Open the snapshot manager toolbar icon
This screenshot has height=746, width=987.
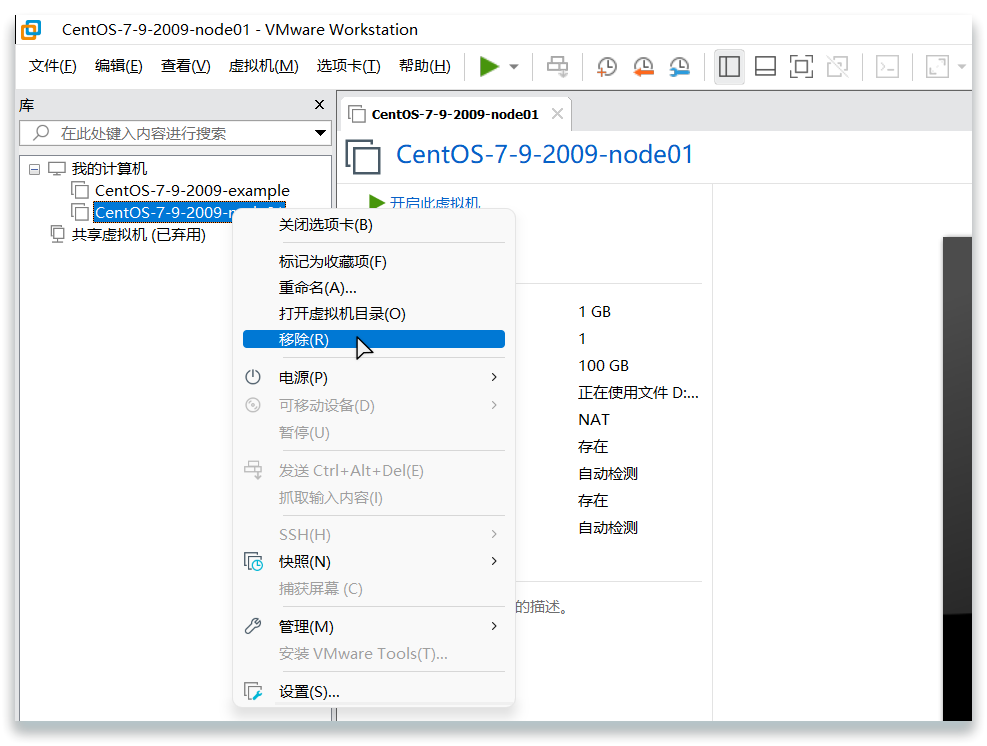point(679,66)
